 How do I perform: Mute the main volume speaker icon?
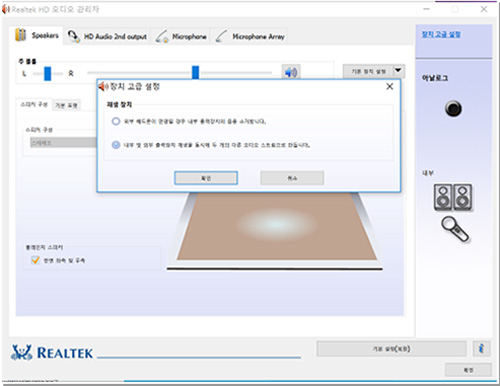291,72
